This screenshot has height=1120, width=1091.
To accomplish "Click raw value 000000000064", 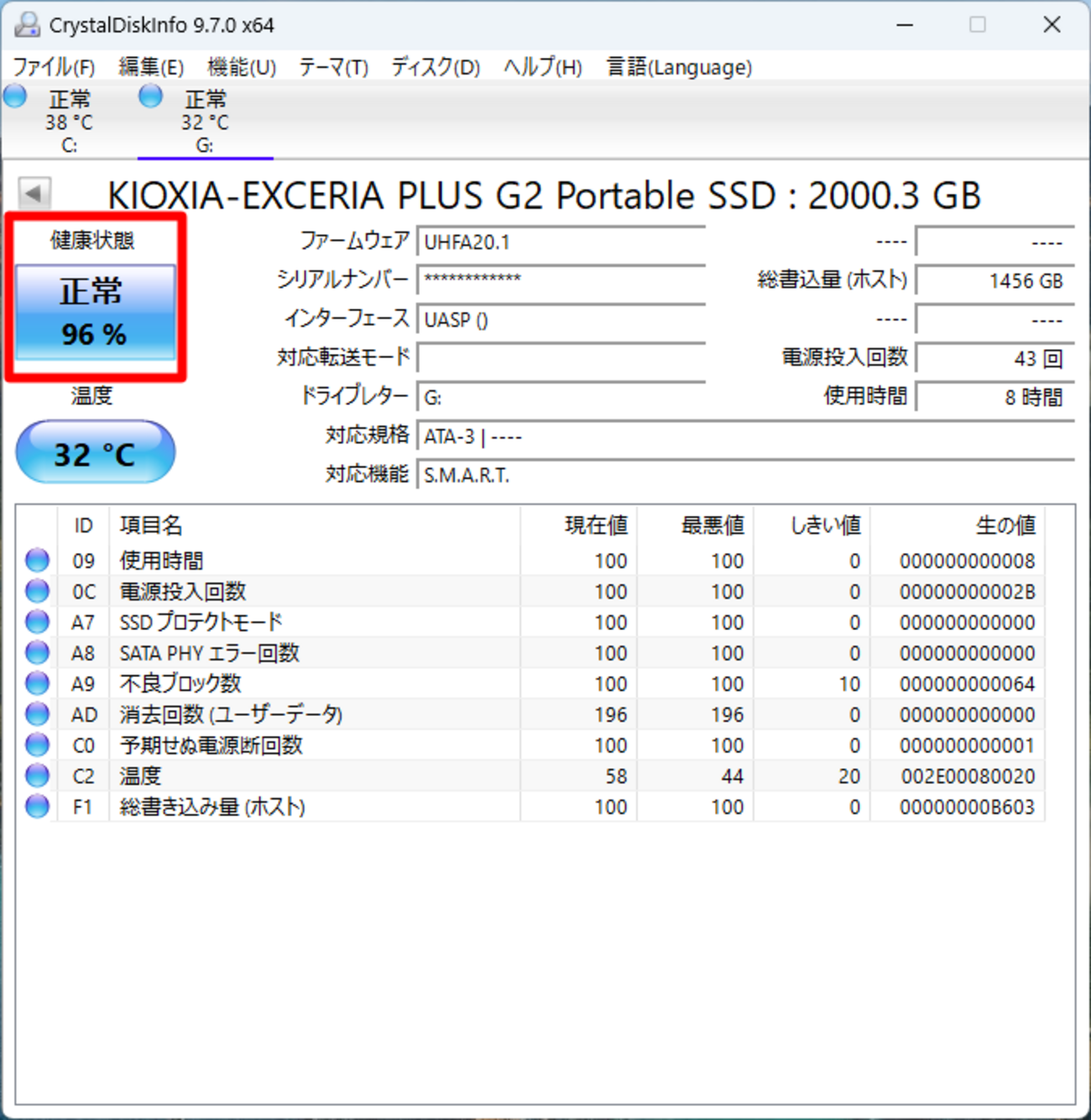I will [x=967, y=684].
